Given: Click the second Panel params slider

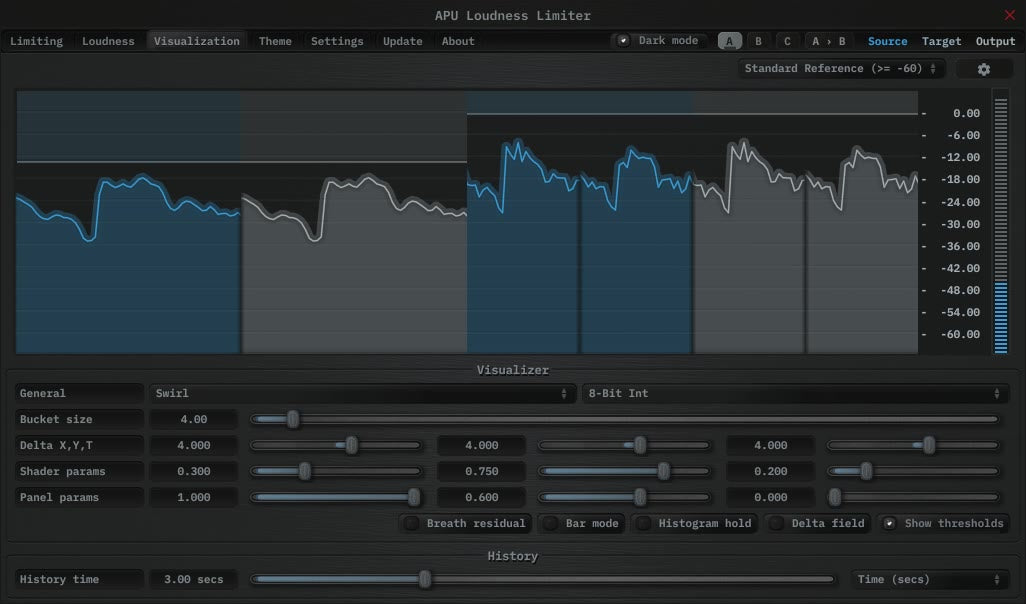Looking at the screenshot, I should [x=624, y=497].
